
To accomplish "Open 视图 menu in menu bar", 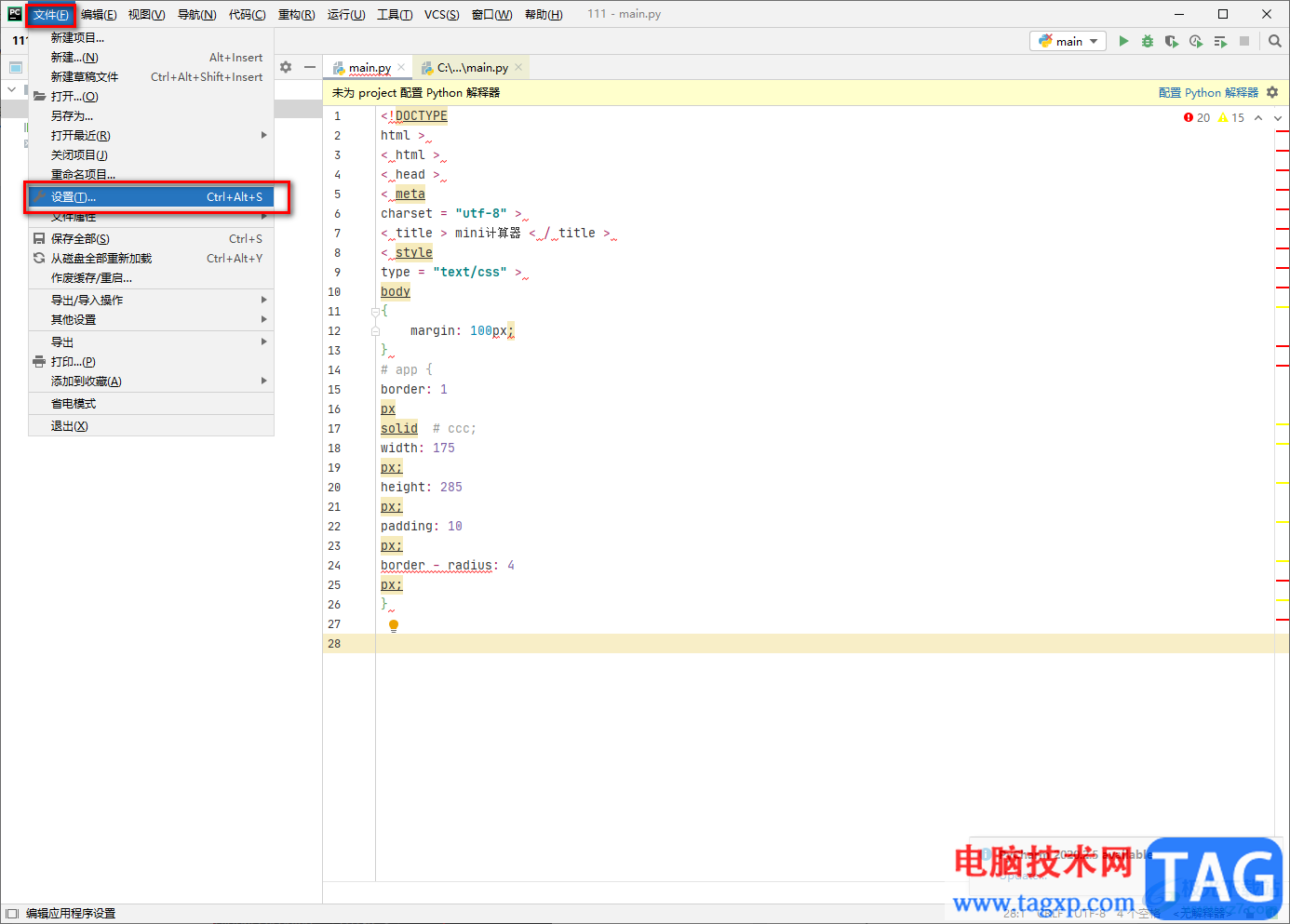I will tap(146, 14).
